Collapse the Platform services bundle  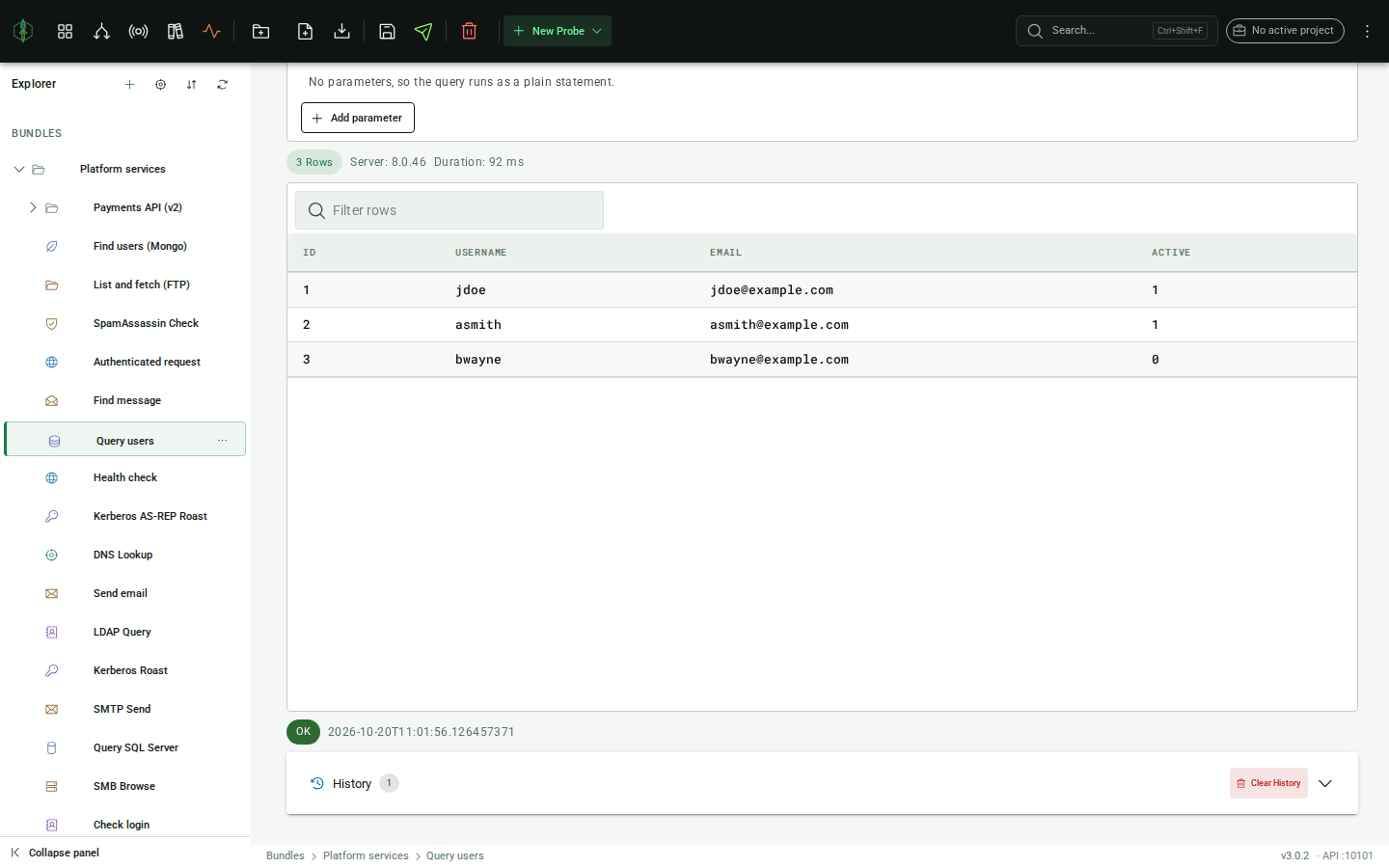point(18,169)
